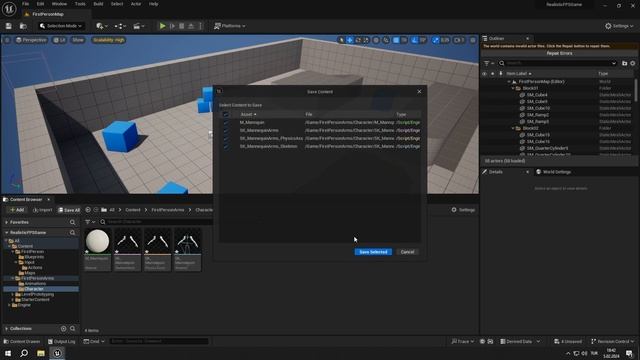Open the Platforms dropdown

pyautogui.click(x=230, y=26)
